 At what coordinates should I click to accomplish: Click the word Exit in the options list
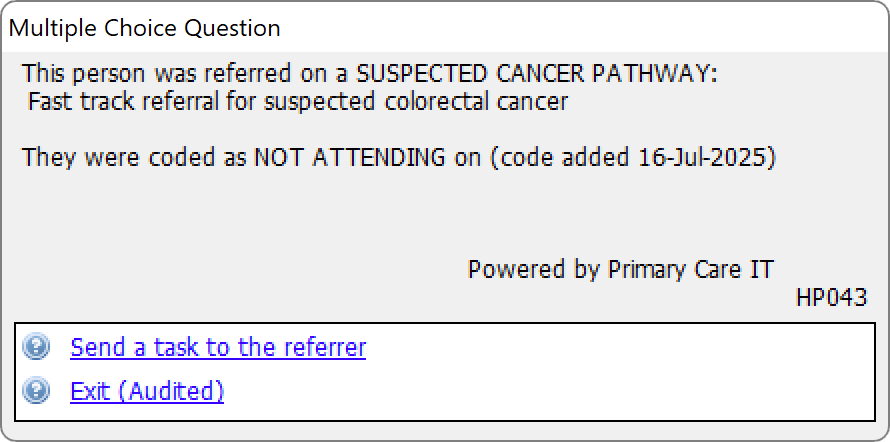(90, 391)
